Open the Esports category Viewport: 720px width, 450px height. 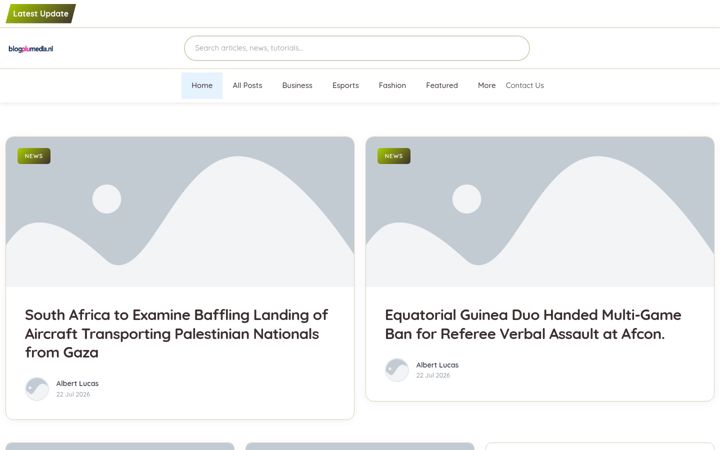tap(345, 85)
